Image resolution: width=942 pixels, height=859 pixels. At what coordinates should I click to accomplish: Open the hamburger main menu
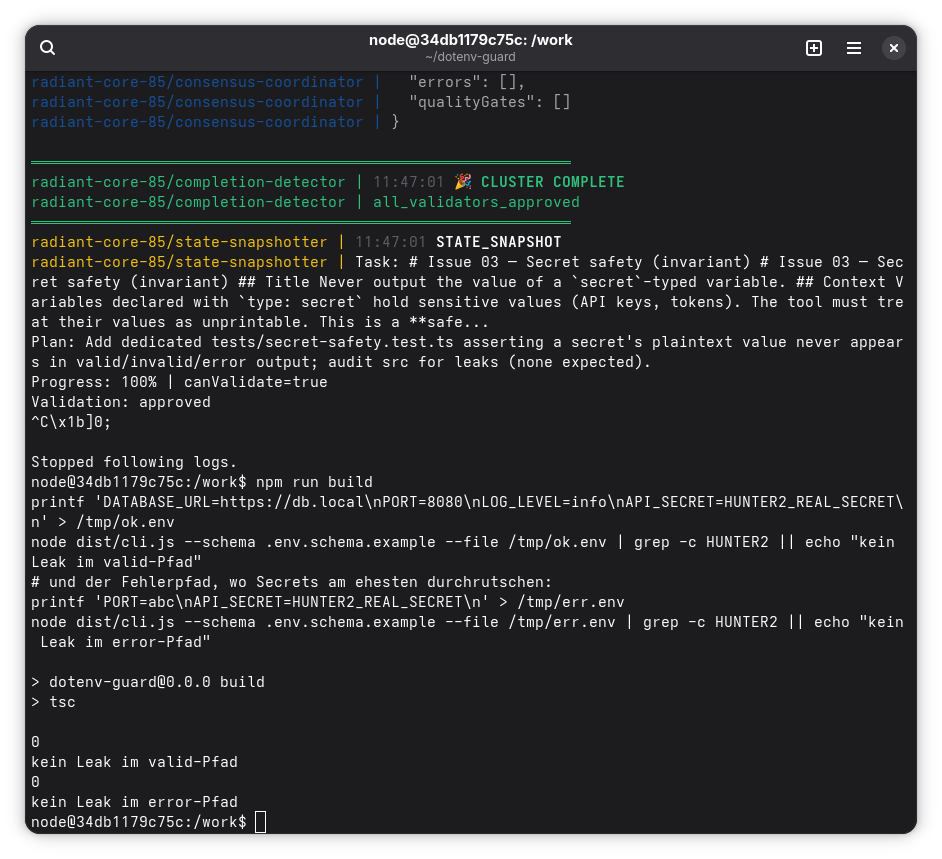(x=854, y=47)
